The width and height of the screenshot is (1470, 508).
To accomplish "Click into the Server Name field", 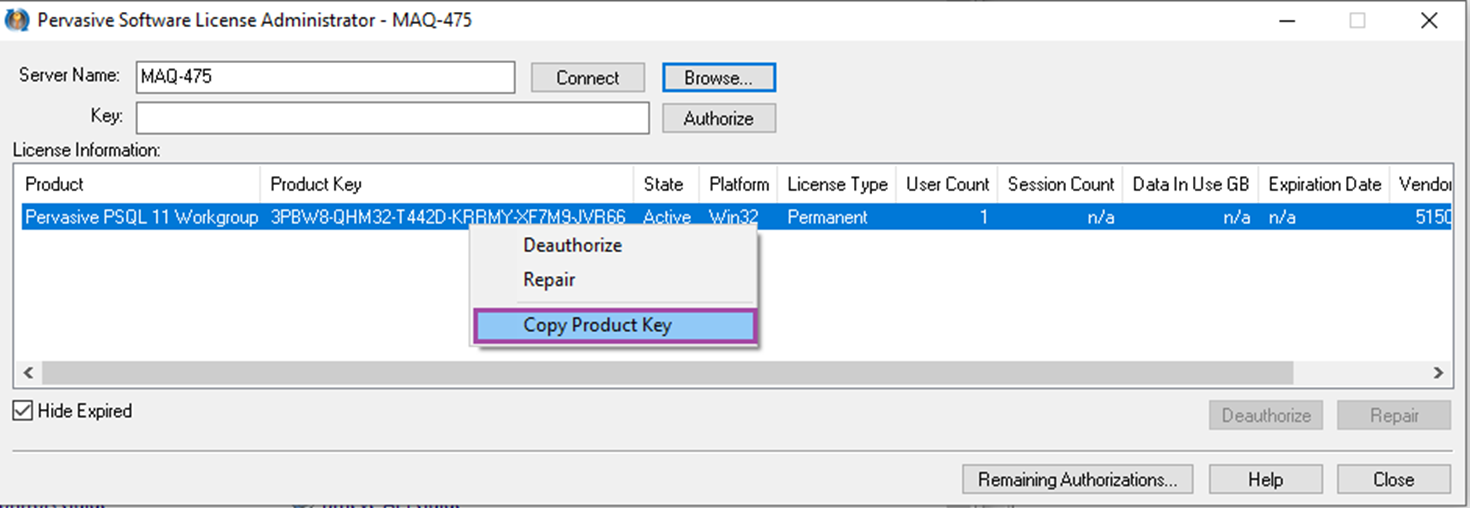I will [x=326, y=77].
